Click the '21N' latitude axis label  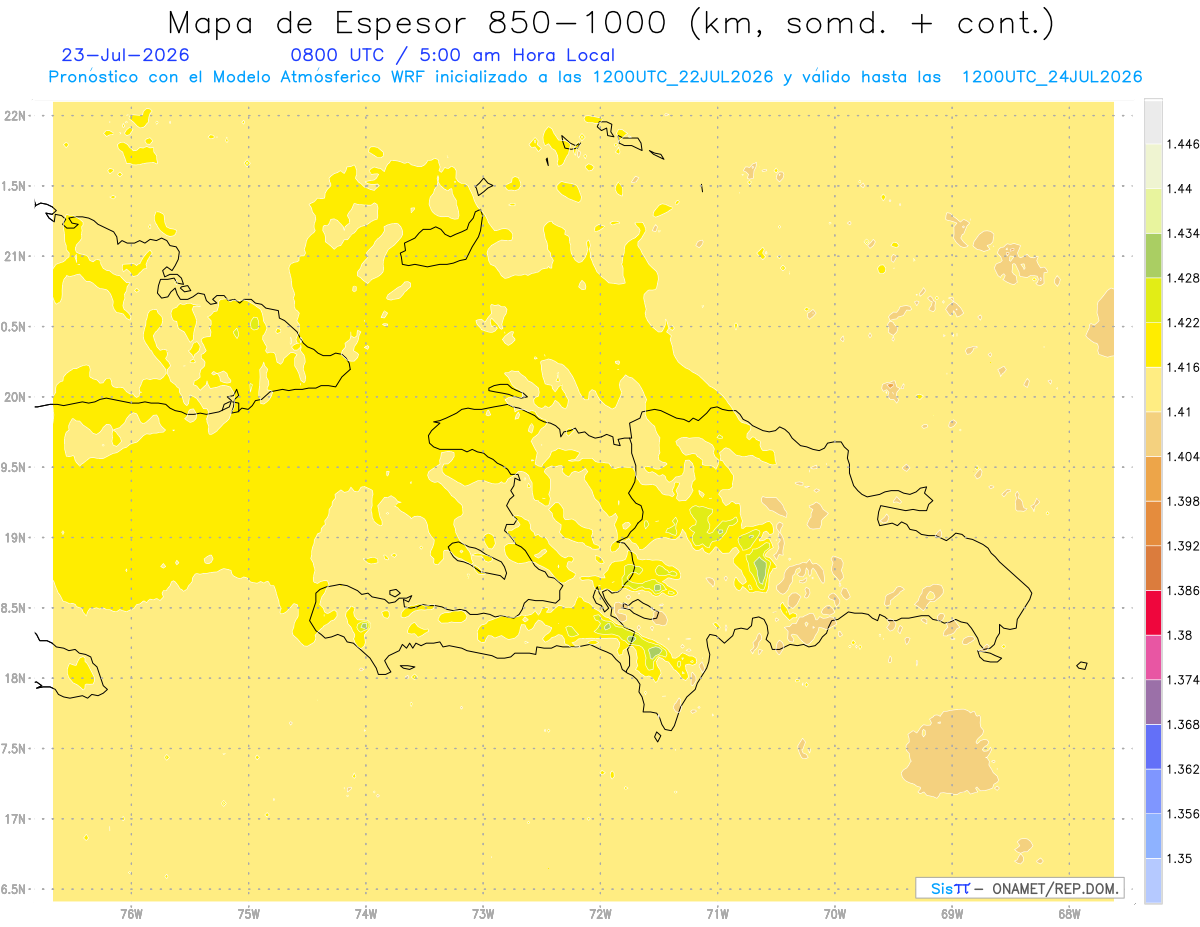click(x=16, y=257)
